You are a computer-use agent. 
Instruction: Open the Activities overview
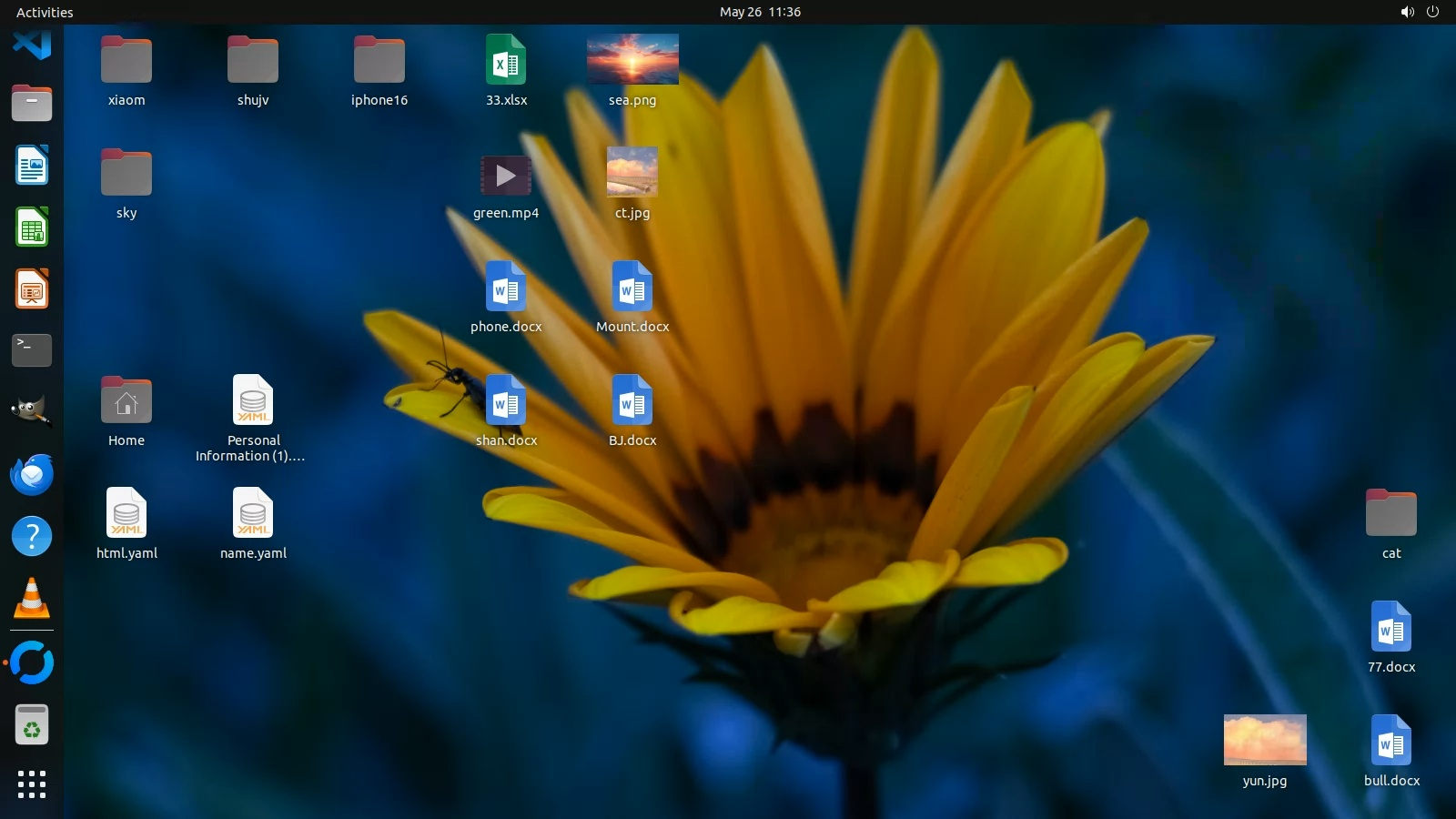tap(45, 12)
